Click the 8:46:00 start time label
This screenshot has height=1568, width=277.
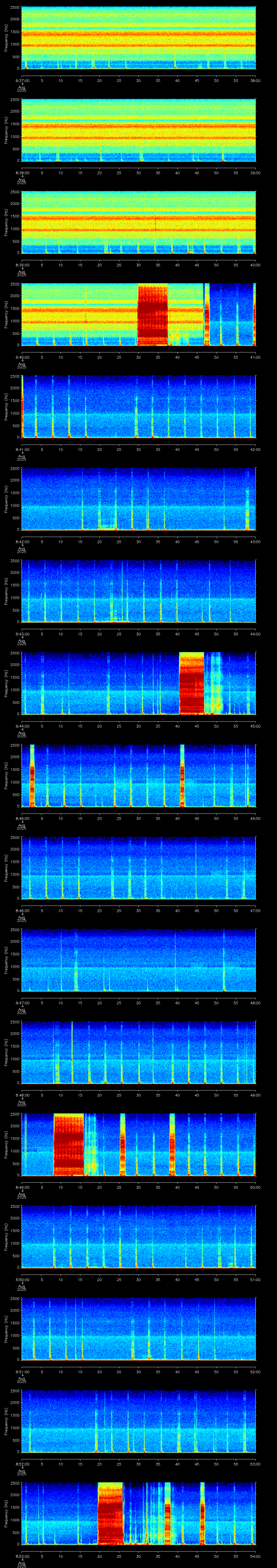[x=22, y=911]
